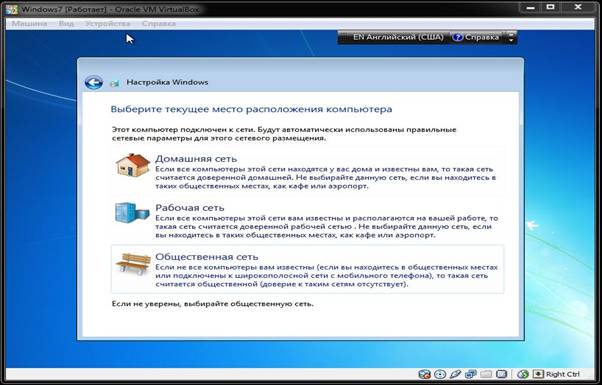Open the Справка menu in VirtualBox
Viewport: 602px width, 385px height.
pyautogui.click(x=159, y=24)
